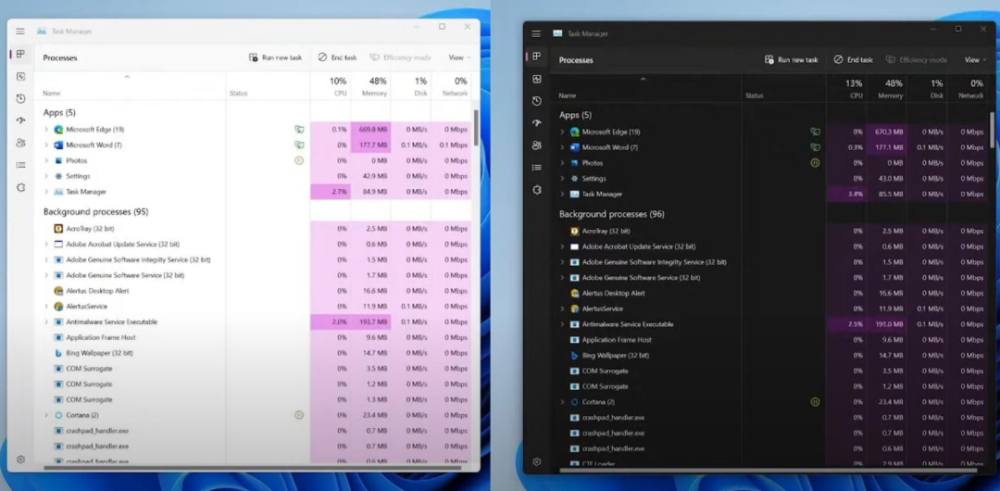Click Microsoft Edge efficiency leaf icon, light window

coord(299,129)
